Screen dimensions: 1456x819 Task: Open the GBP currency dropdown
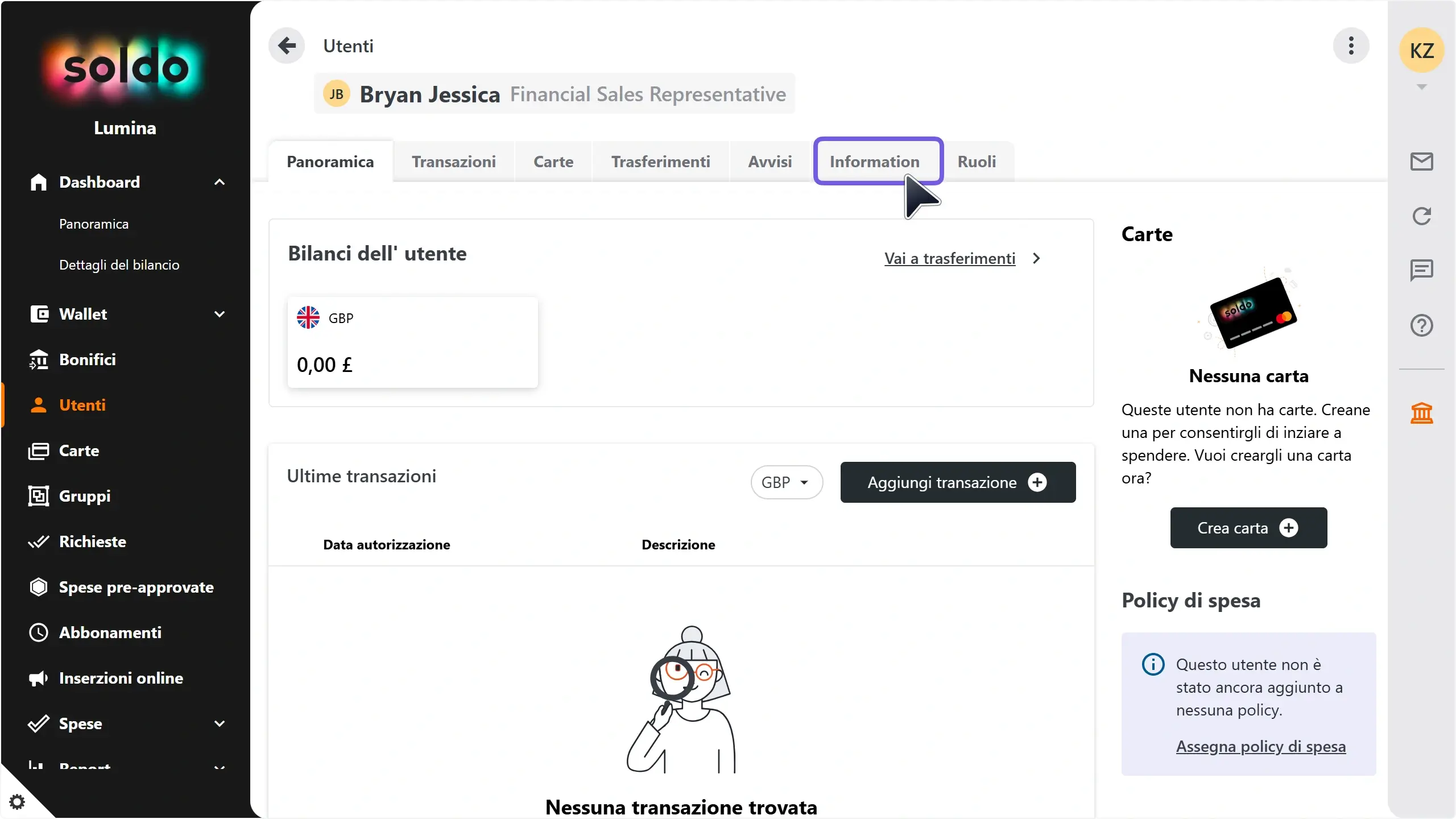click(786, 482)
